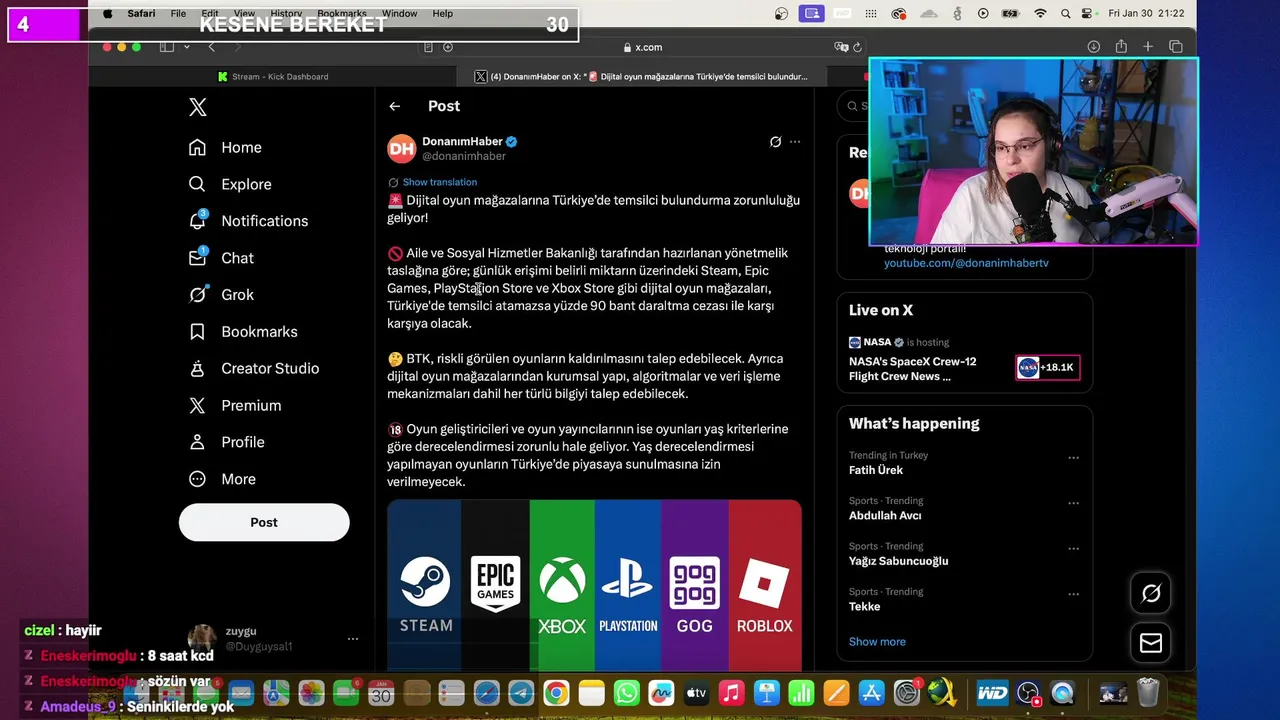Open Notifications bell icon
The height and width of the screenshot is (720, 1280).
(197, 220)
